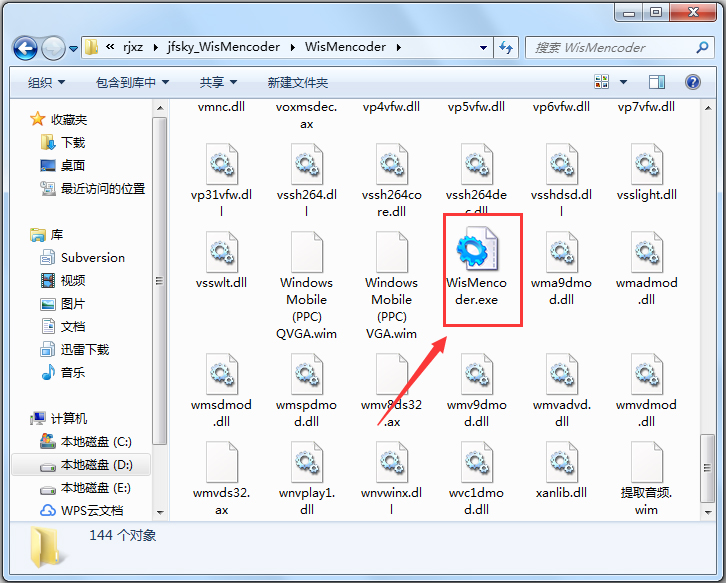
Task: Select the wnvplay1.dll file icon
Action: 307,462
